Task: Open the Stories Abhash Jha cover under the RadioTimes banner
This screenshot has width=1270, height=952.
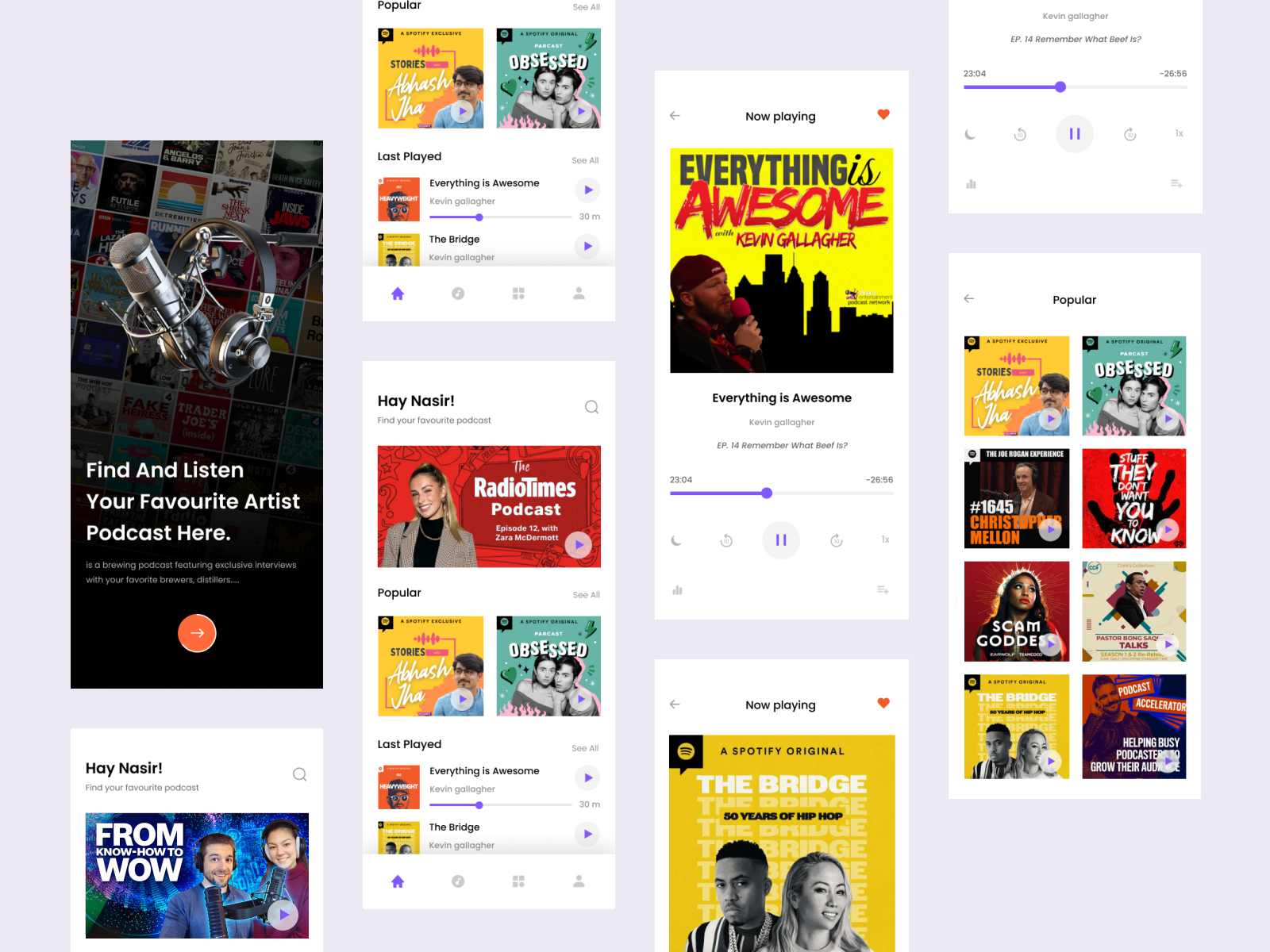Action: coord(431,666)
